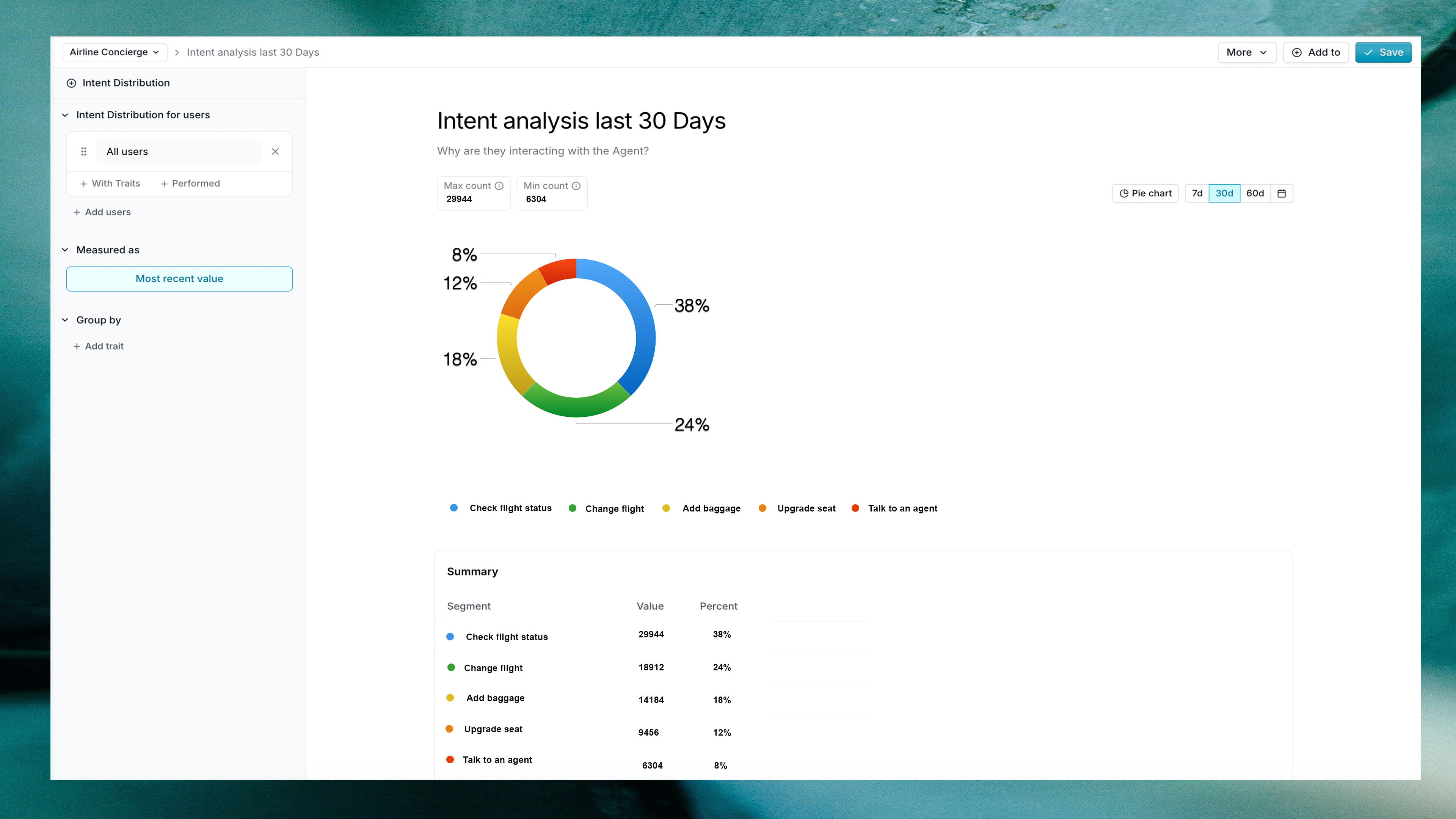Select the 60d time range
Image resolution: width=1456 pixels, height=819 pixels.
(x=1255, y=193)
